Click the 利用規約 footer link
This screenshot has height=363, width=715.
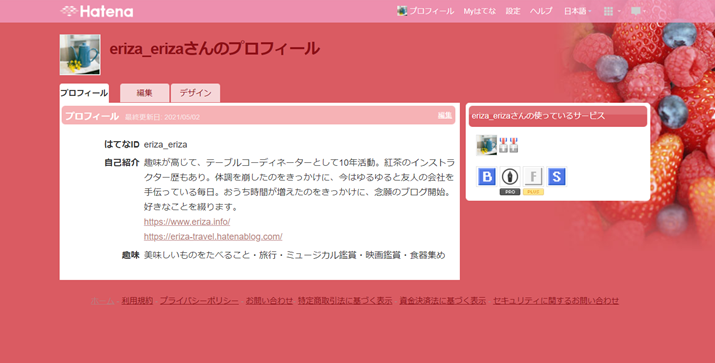[x=137, y=301]
